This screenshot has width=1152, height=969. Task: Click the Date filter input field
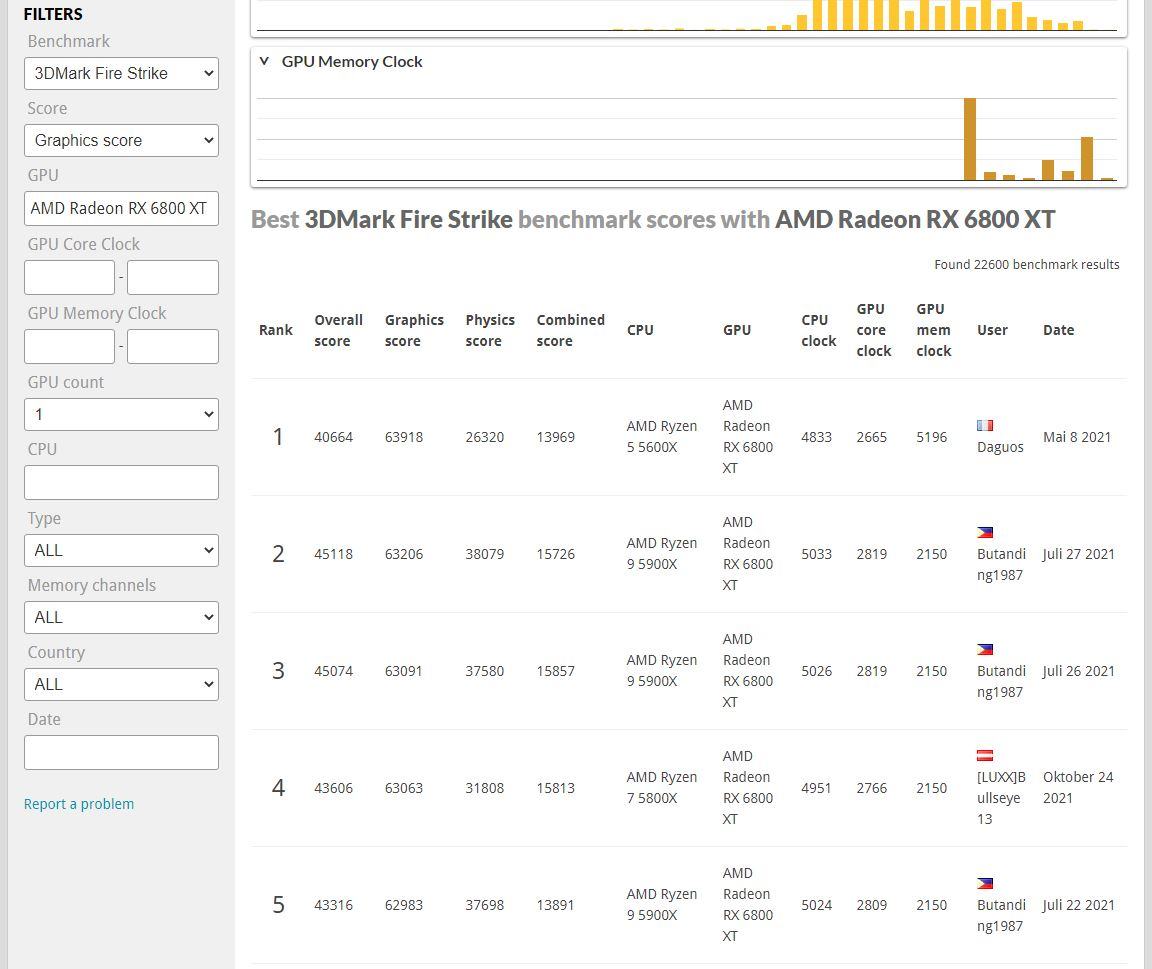[x=121, y=752]
